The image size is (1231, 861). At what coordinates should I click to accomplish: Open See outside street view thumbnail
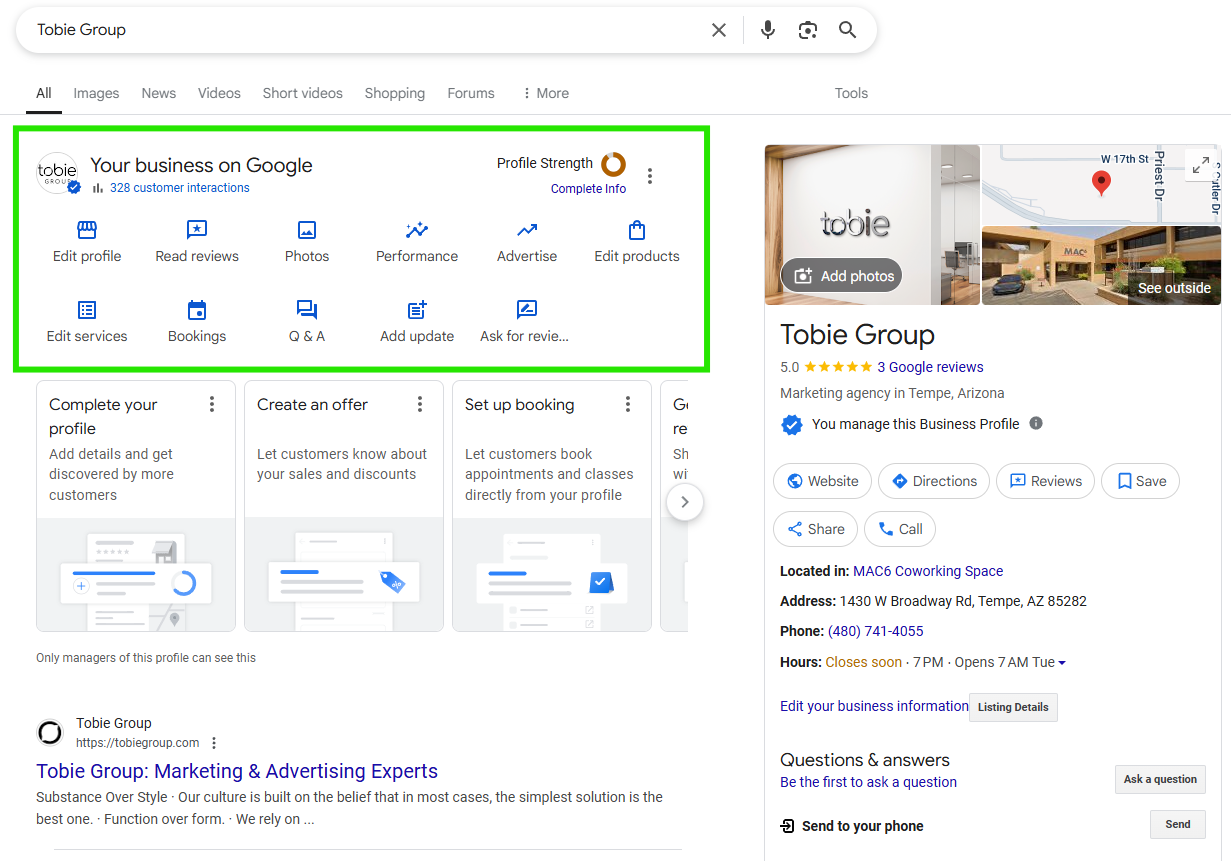(1101, 265)
